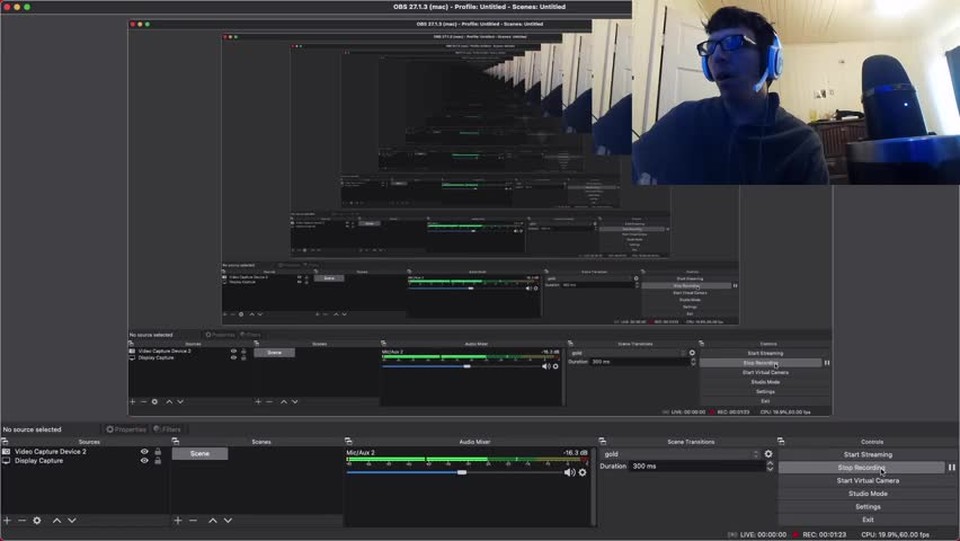The width and height of the screenshot is (960, 541).
Task: Adjust the Mic/Aux 2 volume slider
Action: (x=461, y=472)
